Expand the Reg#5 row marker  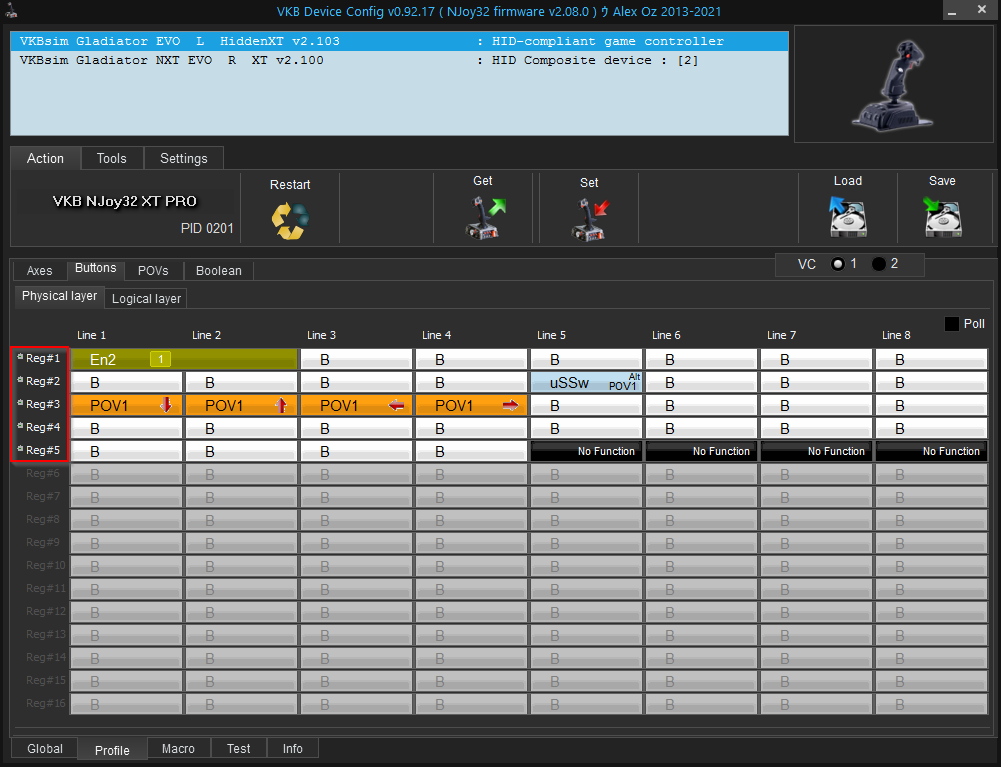tap(20, 449)
